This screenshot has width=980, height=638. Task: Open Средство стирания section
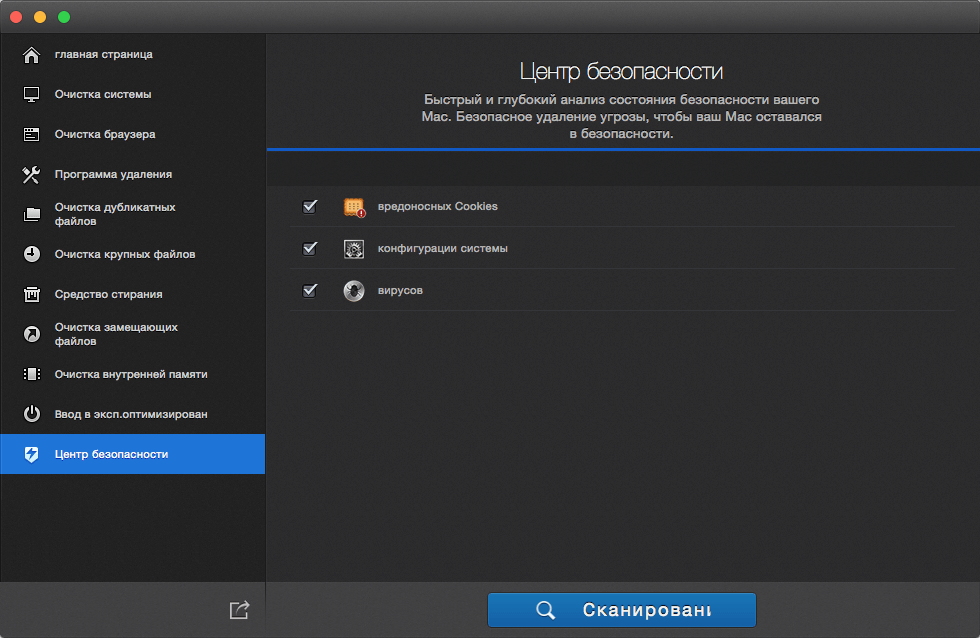[x=132, y=294]
